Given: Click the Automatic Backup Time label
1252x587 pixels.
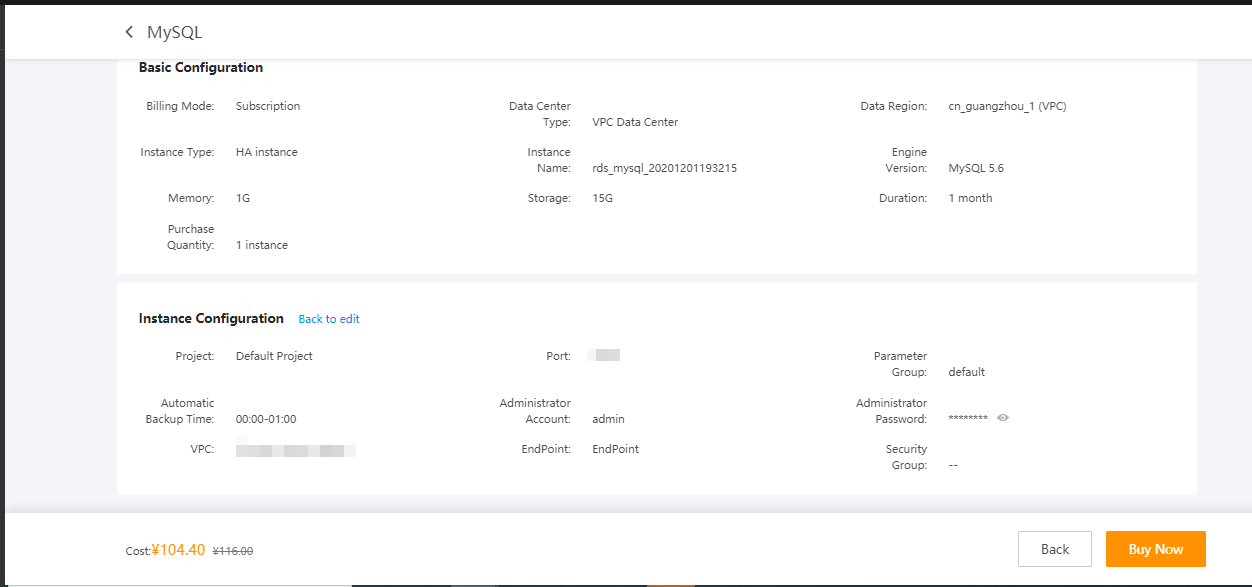Looking at the screenshot, I should tap(180, 411).
